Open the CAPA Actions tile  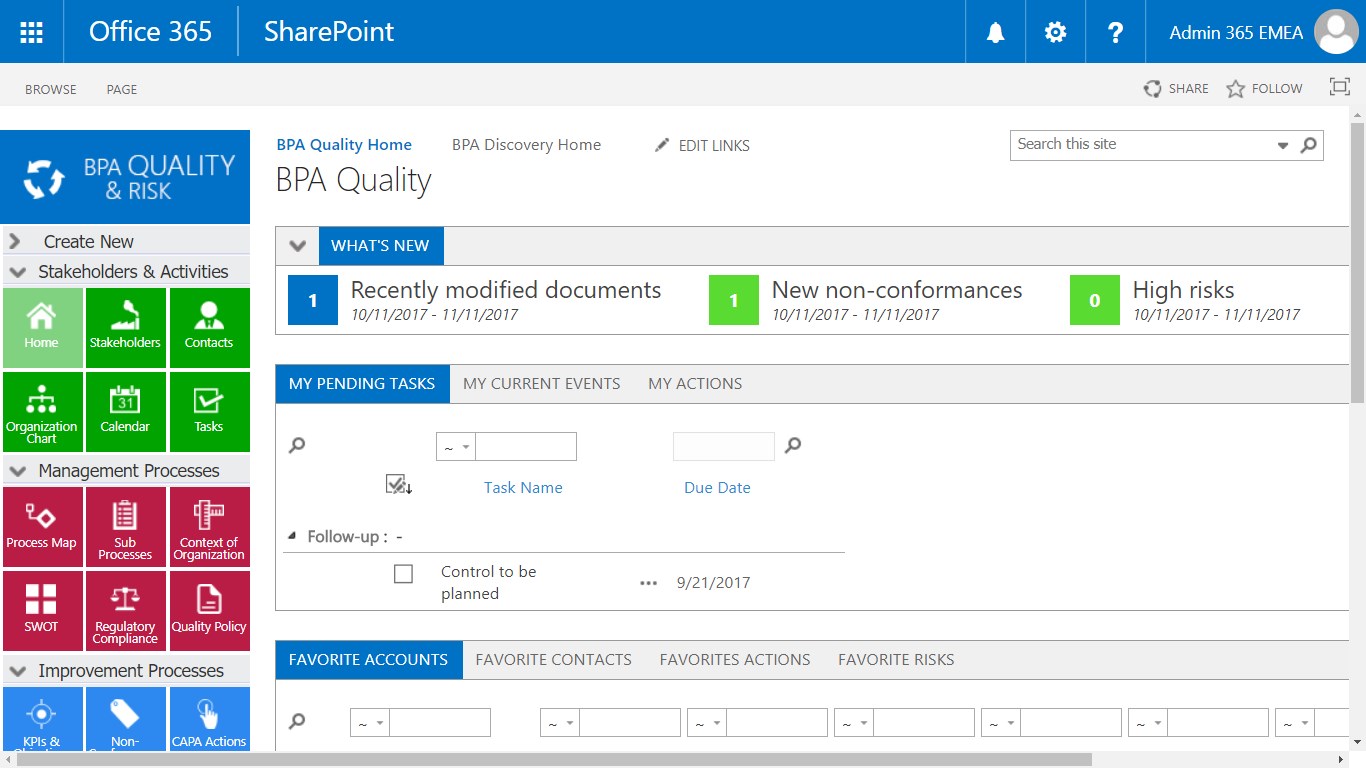point(209,718)
